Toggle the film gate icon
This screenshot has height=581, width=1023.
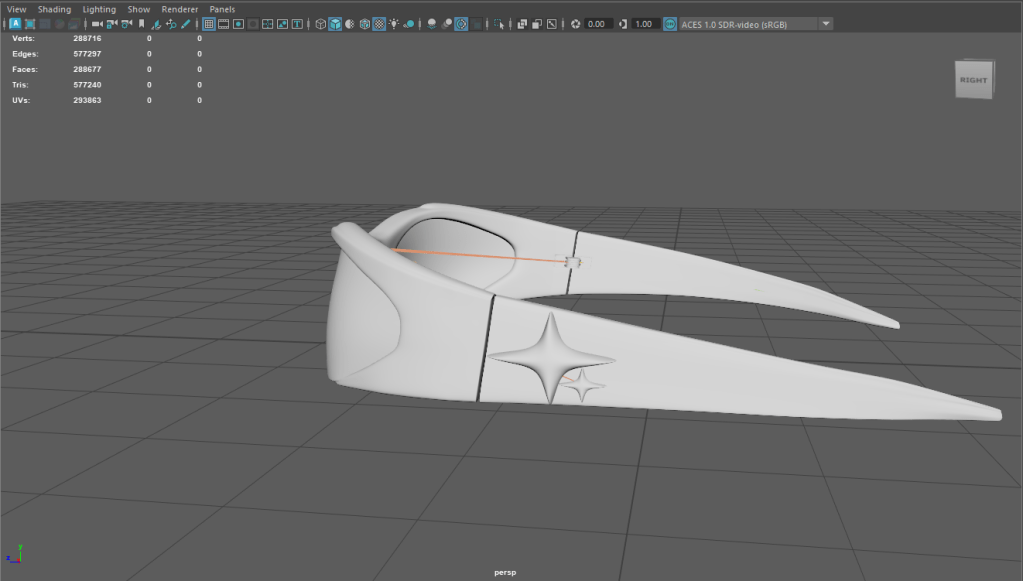pos(223,24)
